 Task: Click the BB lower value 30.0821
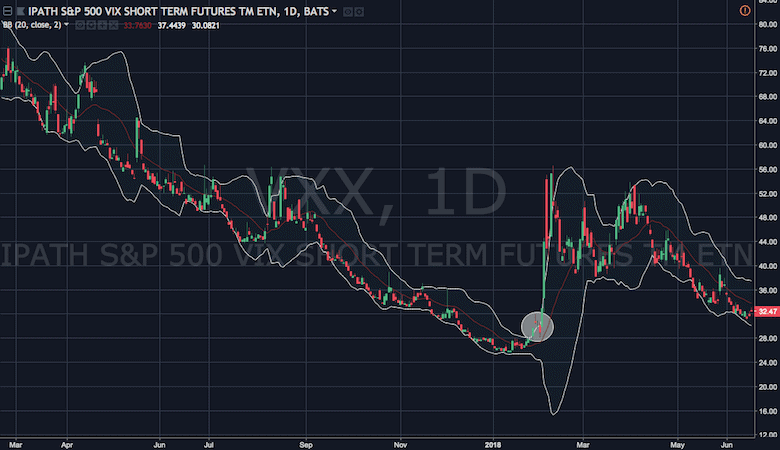coord(205,25)
